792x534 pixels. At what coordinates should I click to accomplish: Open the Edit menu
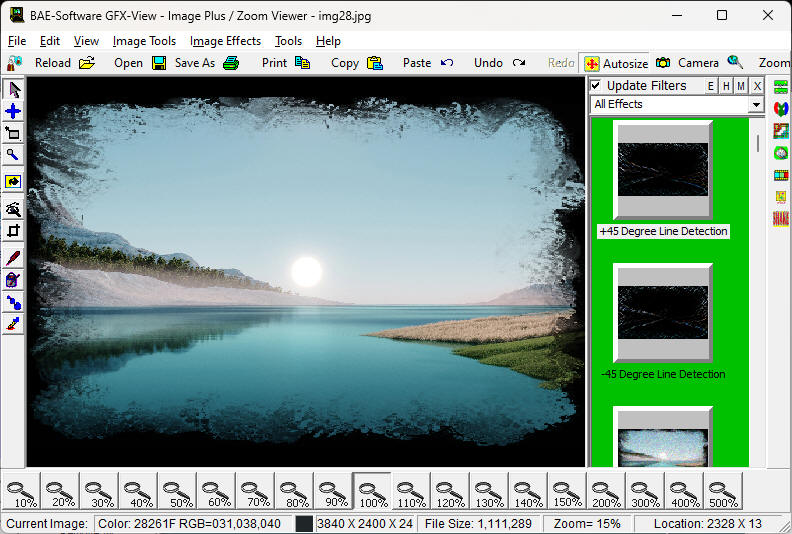(50, 41)
